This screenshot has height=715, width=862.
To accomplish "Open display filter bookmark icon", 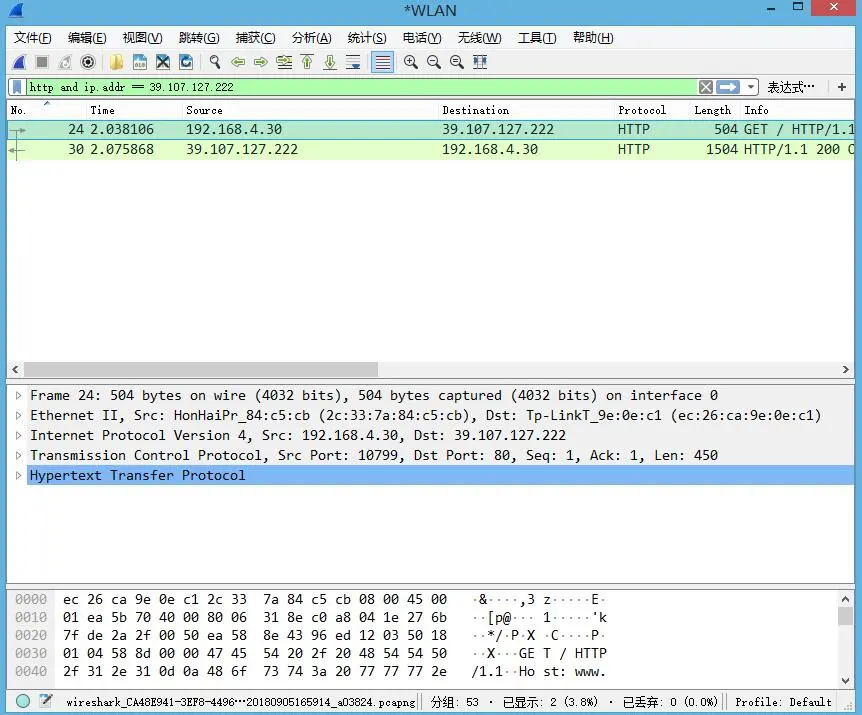I will pyautogui.click(x=18, y=87).
